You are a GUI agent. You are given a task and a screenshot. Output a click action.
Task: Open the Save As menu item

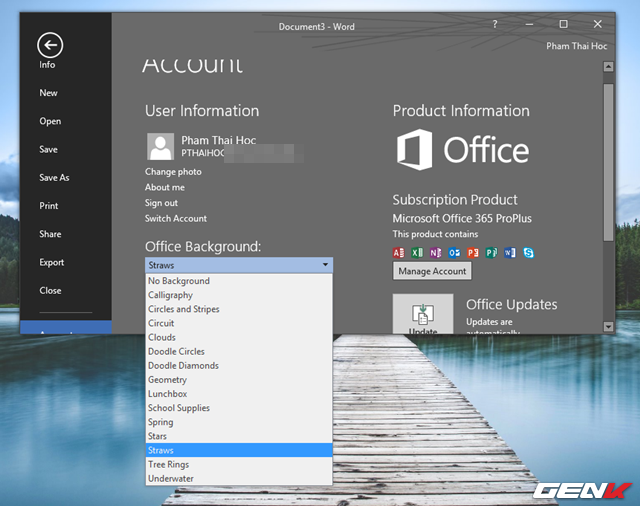pos(54,178)
